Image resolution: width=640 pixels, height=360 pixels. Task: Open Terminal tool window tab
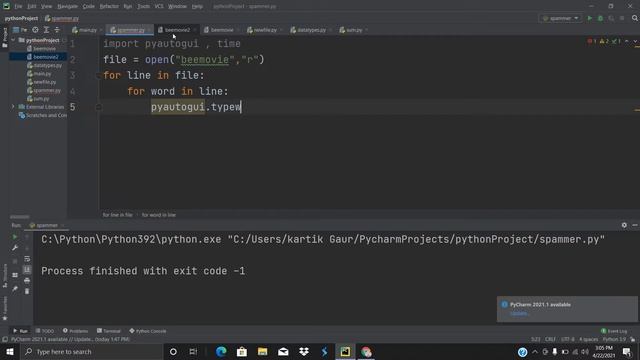109,331
